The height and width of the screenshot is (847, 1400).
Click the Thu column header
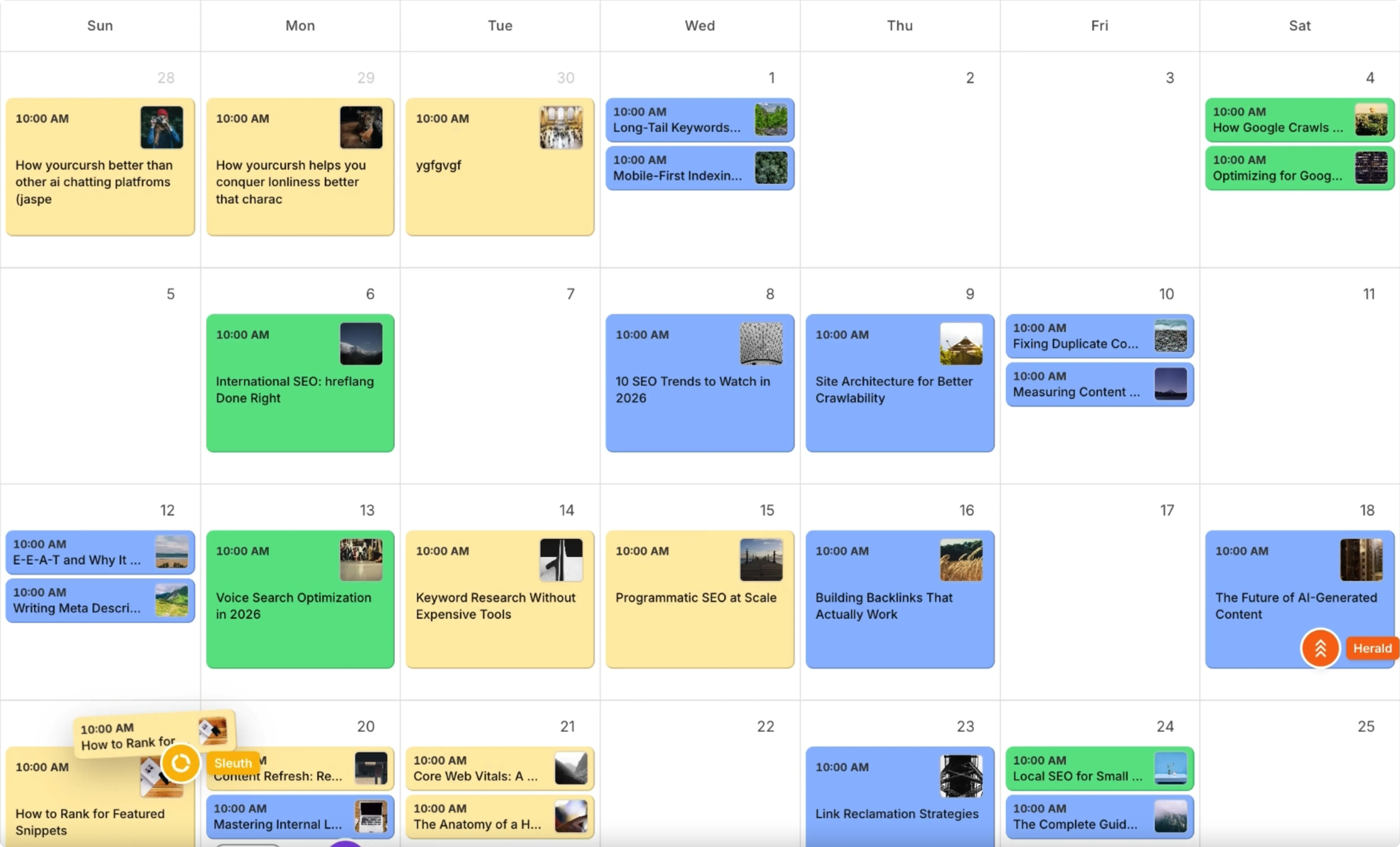(900, 26)
